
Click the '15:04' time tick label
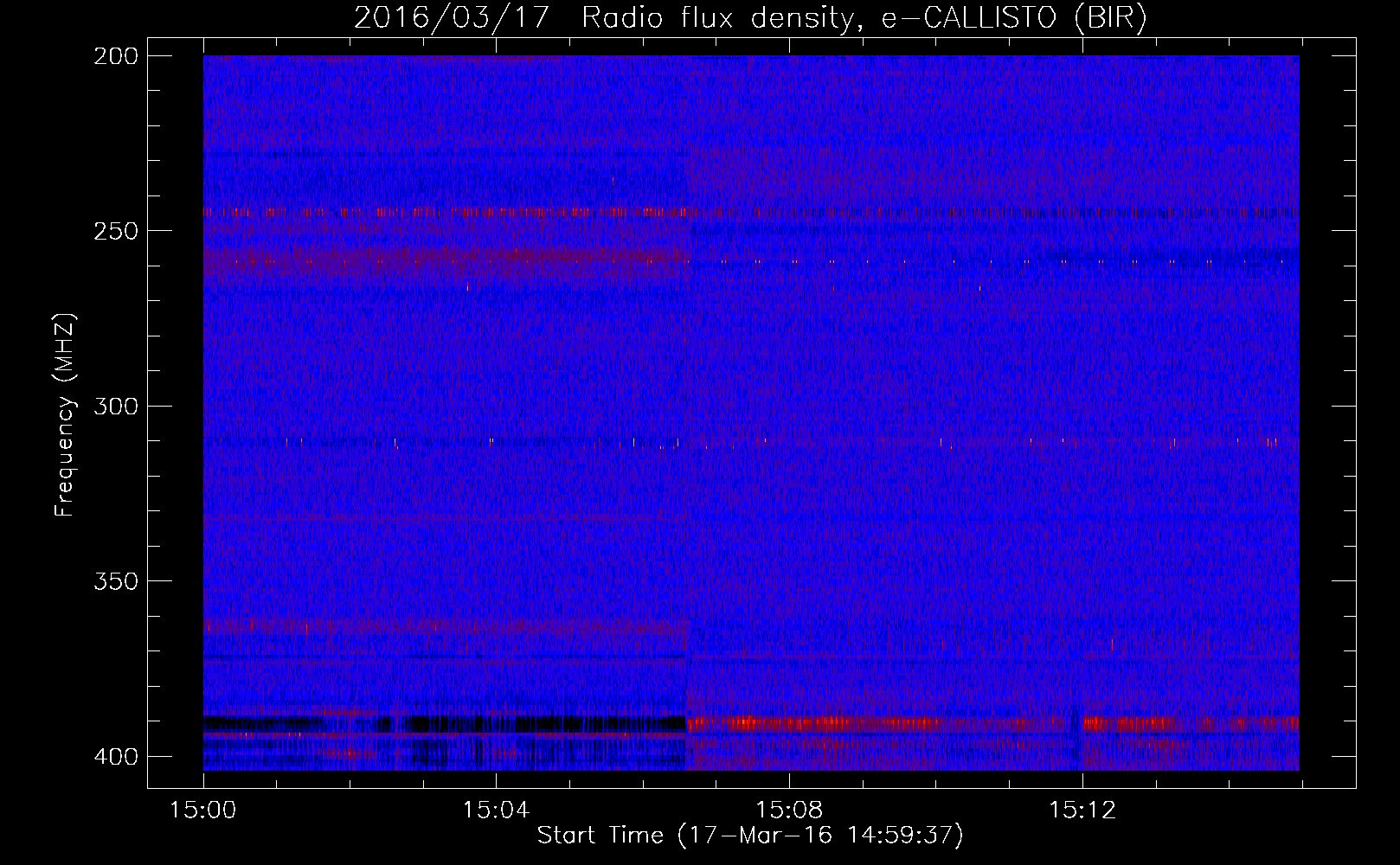pos(496,811)
